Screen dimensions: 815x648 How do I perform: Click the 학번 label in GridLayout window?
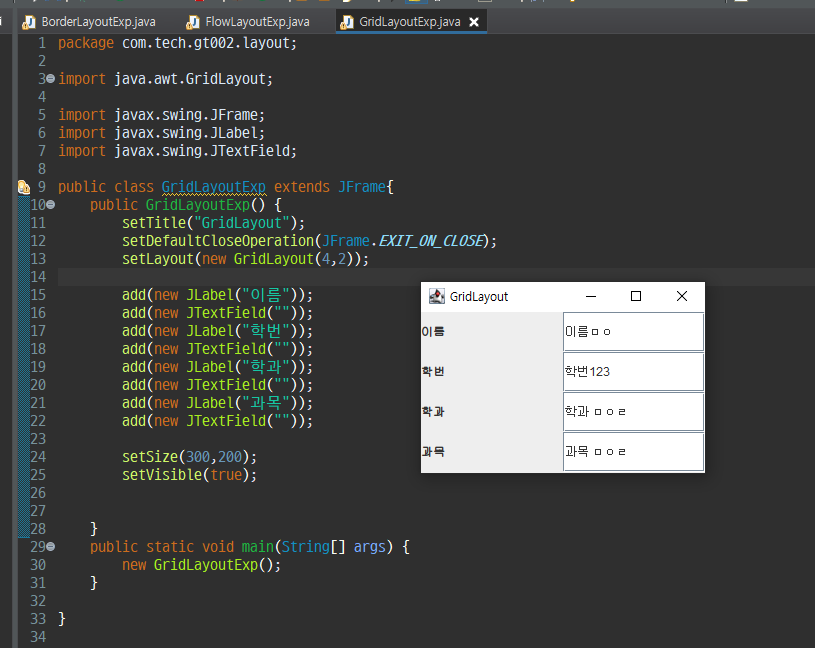coord(433,372)
